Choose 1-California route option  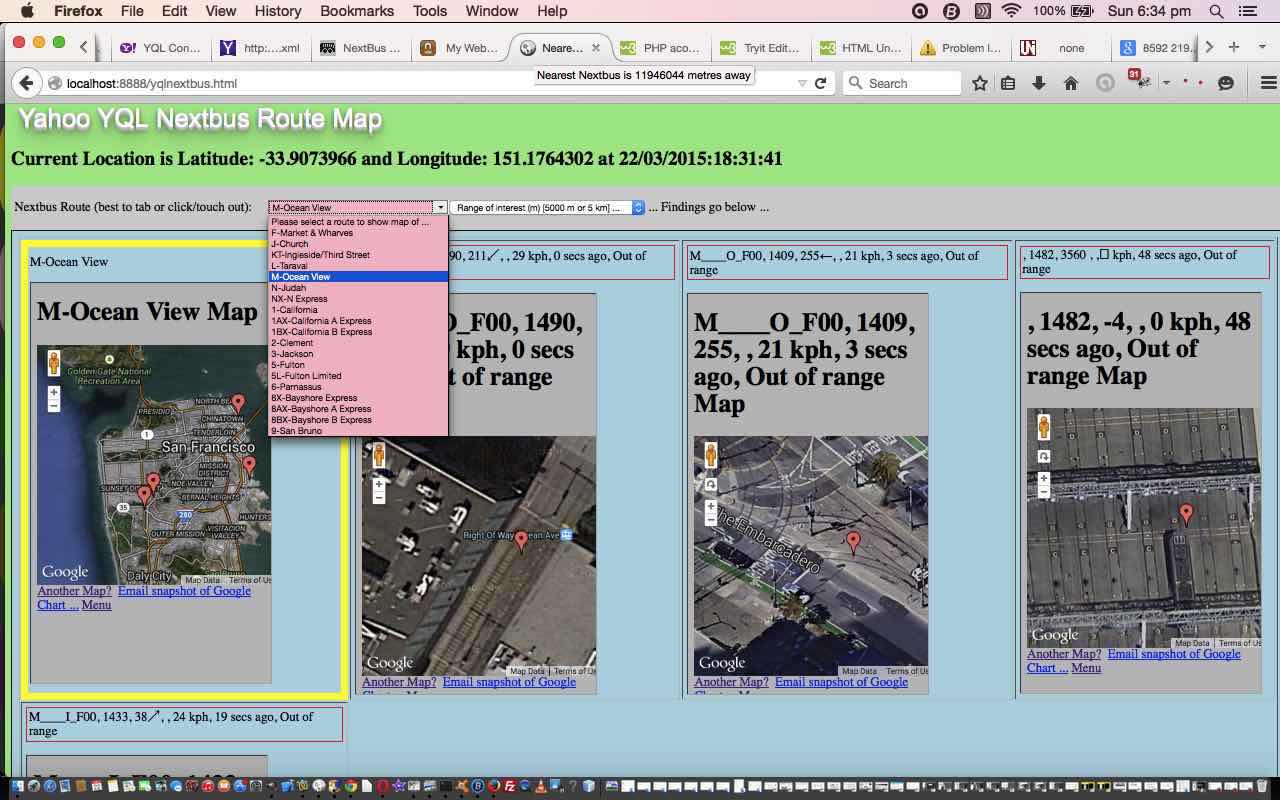[x=358, y=310]
